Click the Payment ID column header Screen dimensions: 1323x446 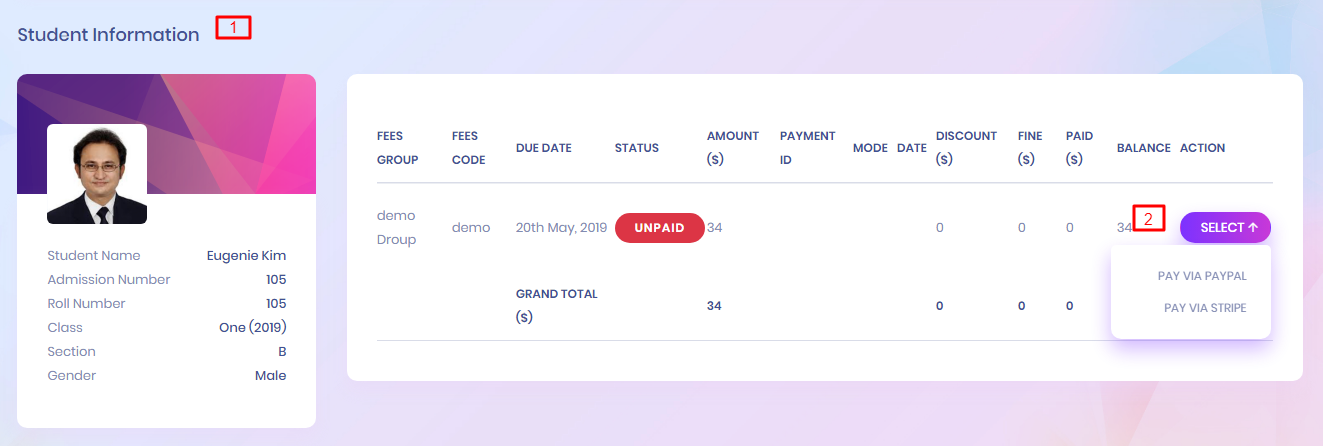point(807,147)
